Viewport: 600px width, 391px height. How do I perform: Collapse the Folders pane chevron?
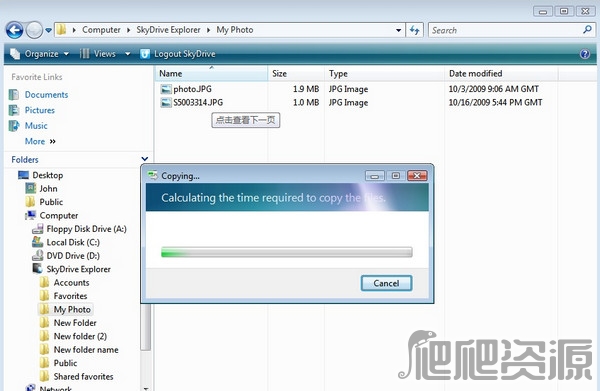pyautogui.click(x=145, y=159)
